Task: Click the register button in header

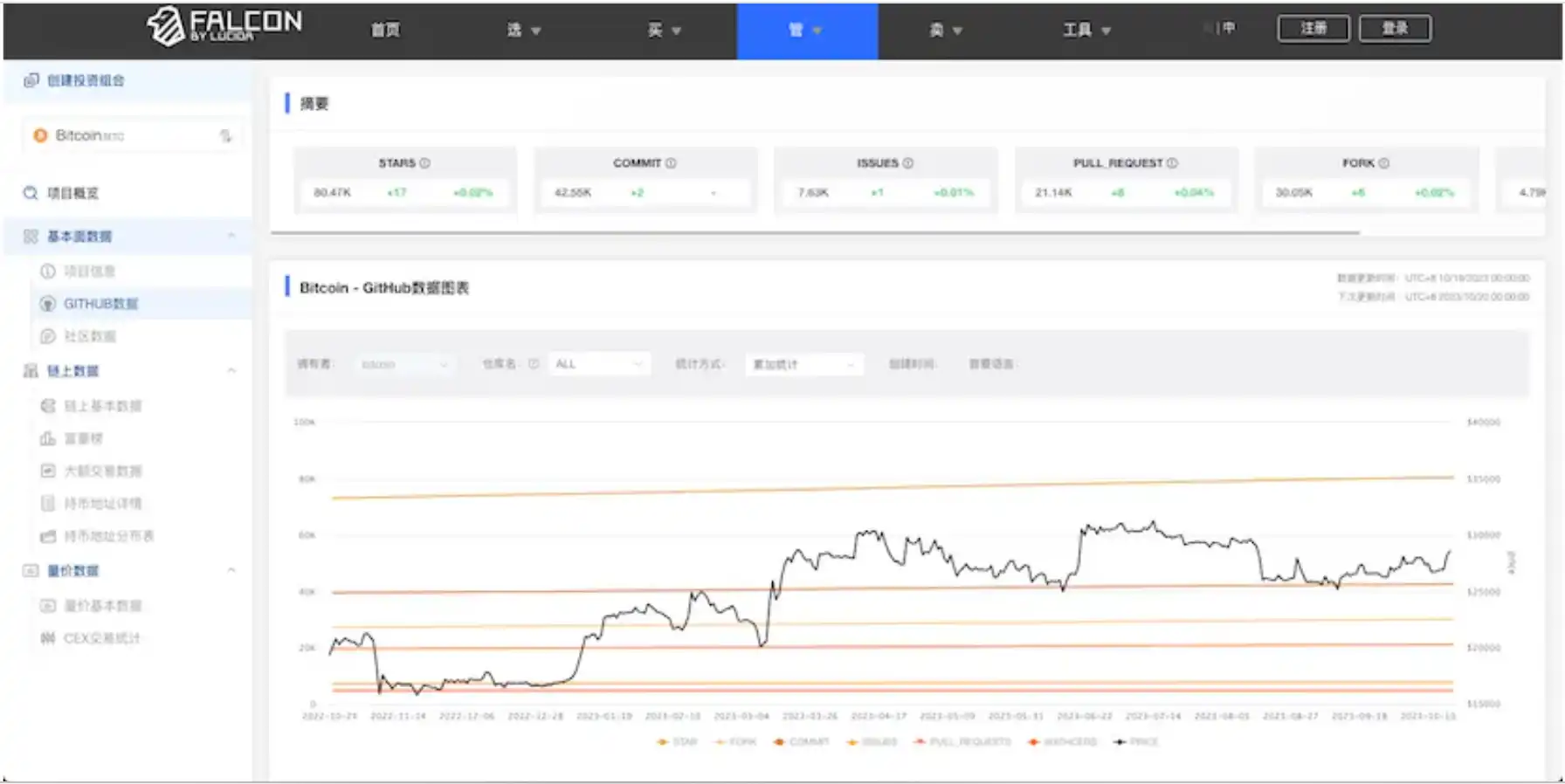Action: pos(1313,29)
